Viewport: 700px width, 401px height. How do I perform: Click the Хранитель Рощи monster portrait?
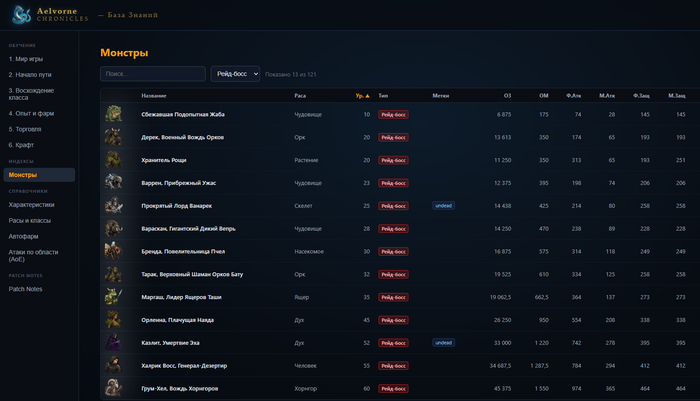point(113,159)
